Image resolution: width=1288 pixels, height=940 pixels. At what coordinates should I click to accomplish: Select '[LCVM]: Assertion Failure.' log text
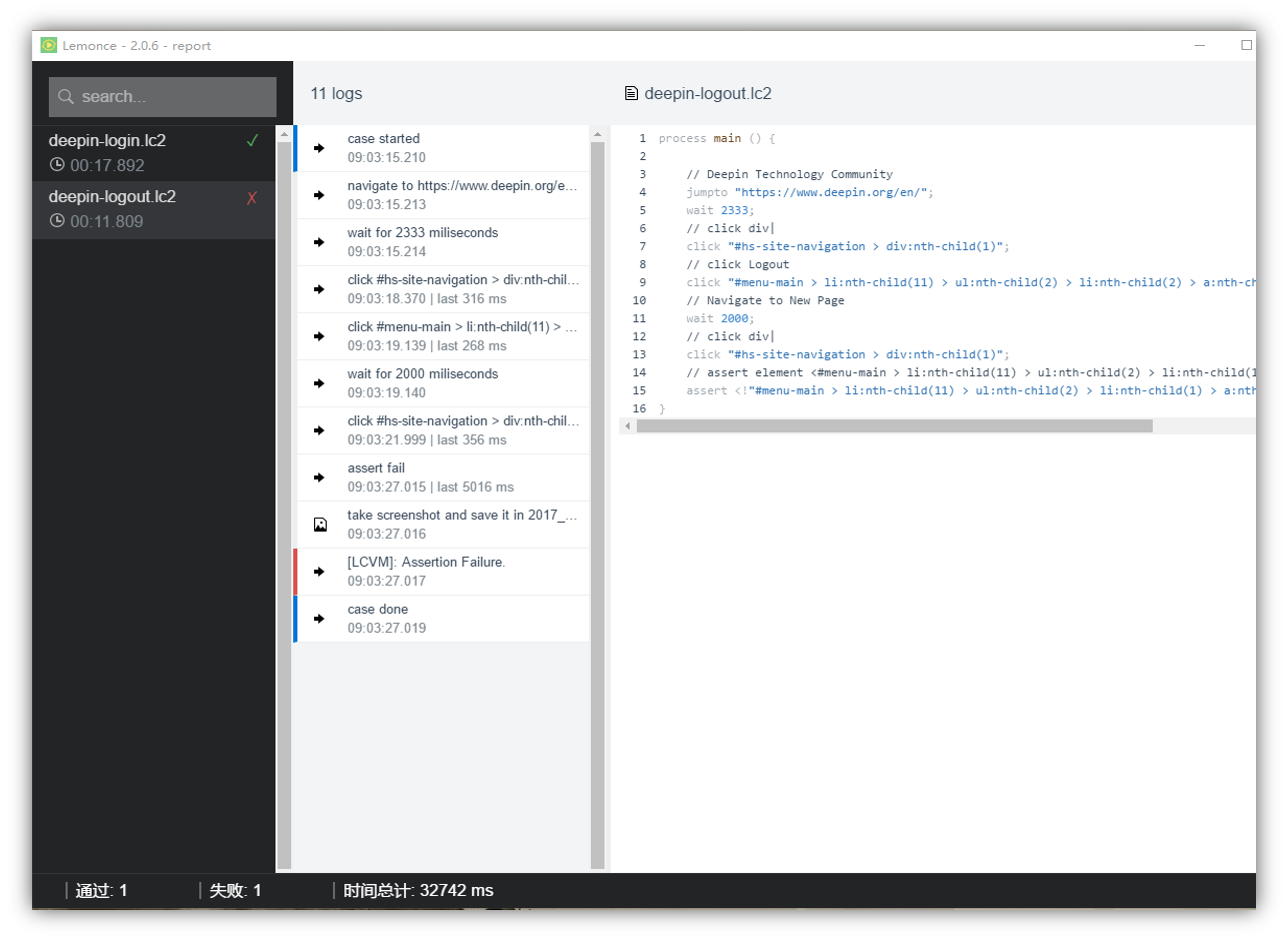point(427,562)
